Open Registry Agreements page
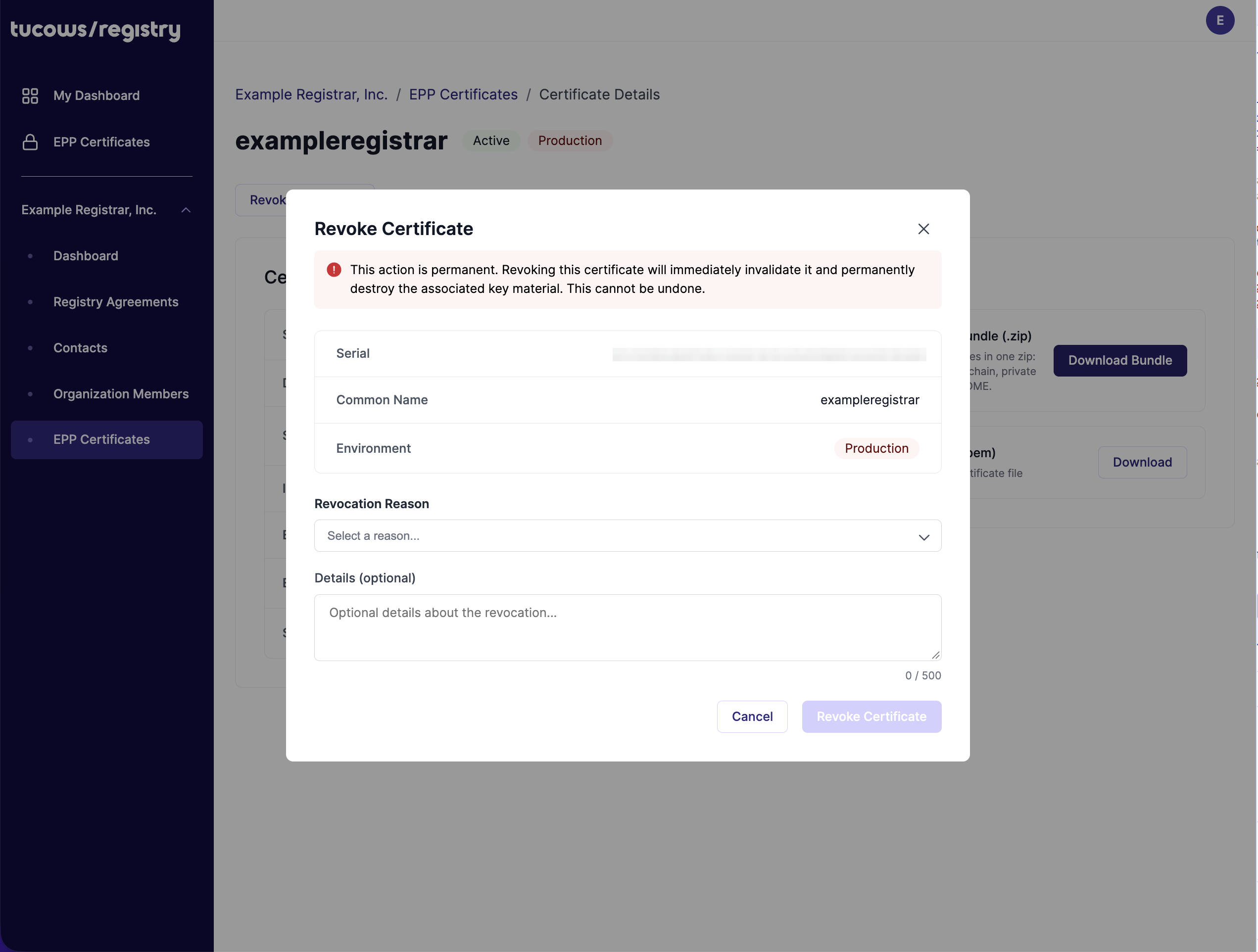The image size is (1258, 952). click(116, 302)
